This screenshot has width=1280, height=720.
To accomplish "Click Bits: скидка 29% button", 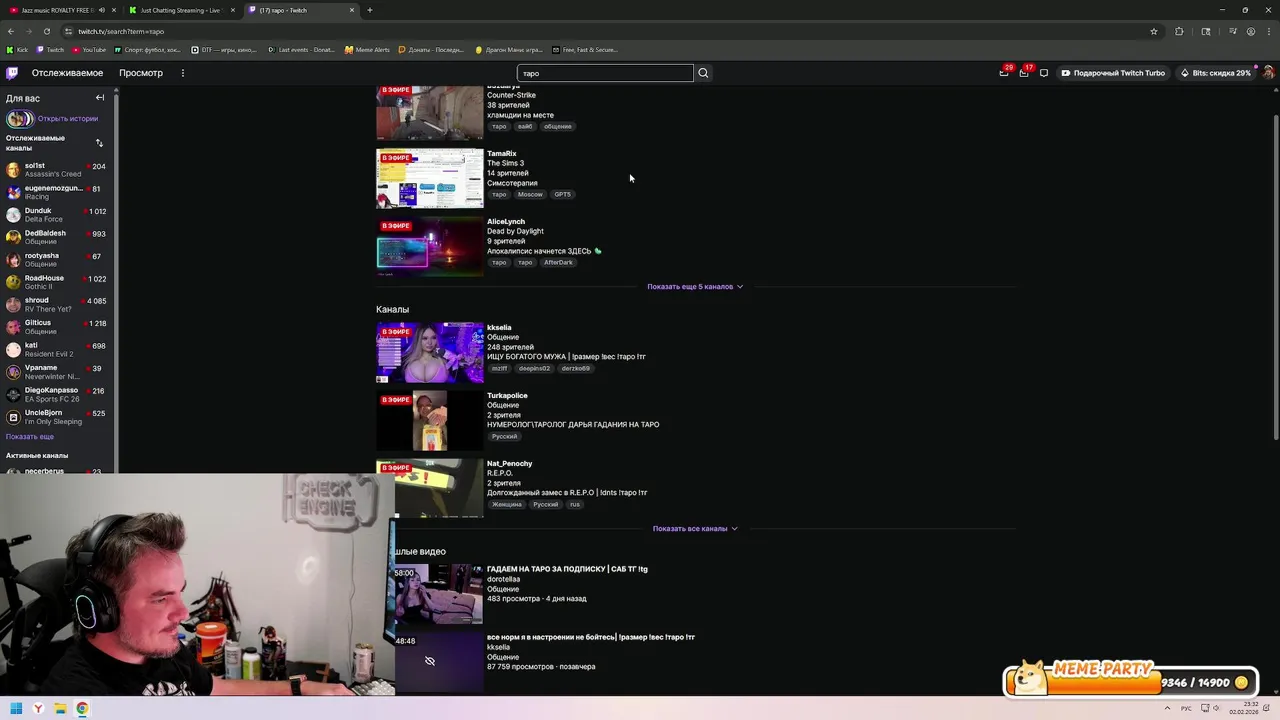I will click(1215, 73).
